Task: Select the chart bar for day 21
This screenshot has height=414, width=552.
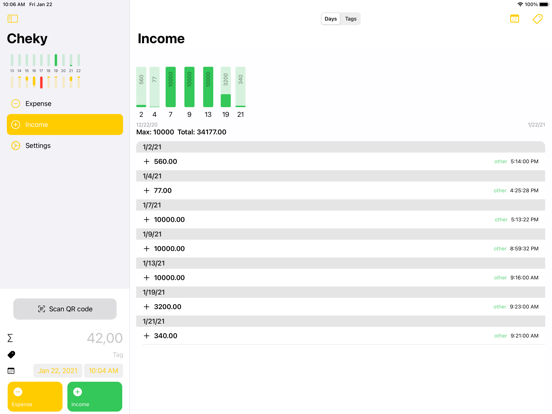Action: pos(240,87)
